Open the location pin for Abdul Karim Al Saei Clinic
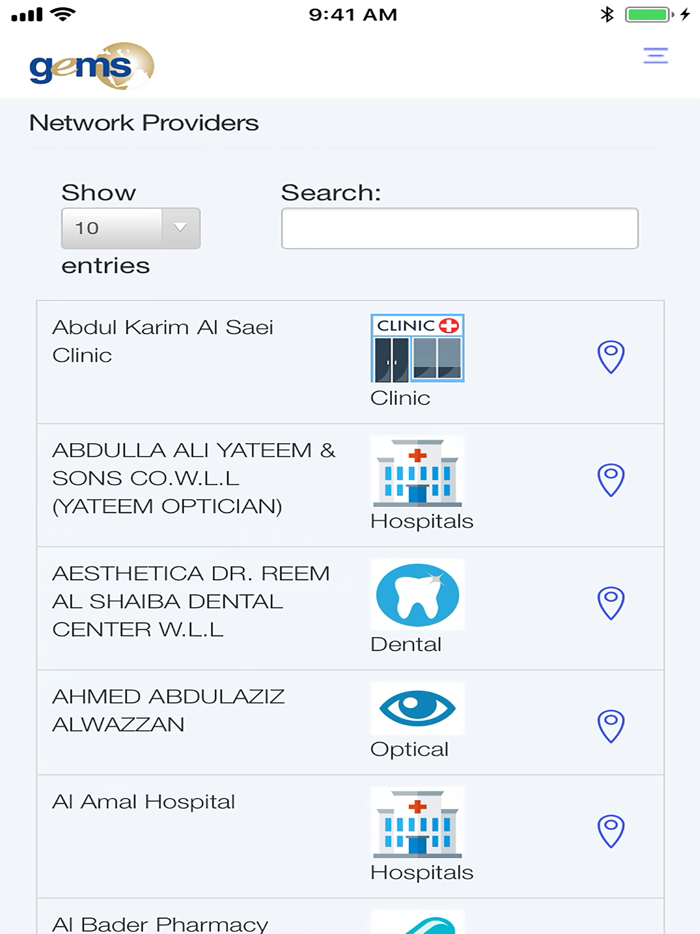700x934 pixels. 610,357
